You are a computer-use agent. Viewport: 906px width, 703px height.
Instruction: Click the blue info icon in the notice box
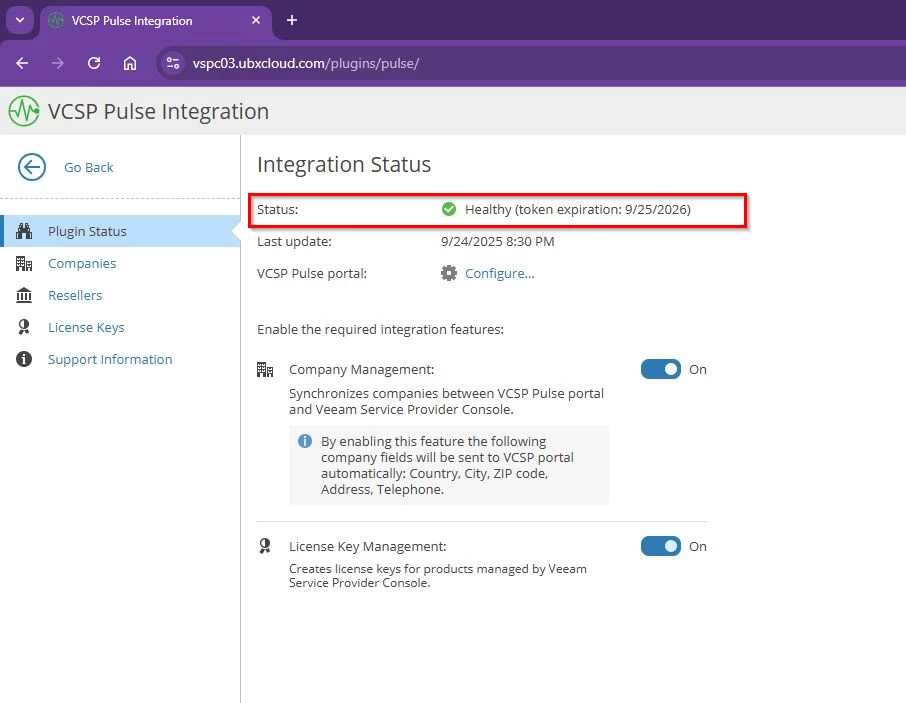(x=305, y=441)
